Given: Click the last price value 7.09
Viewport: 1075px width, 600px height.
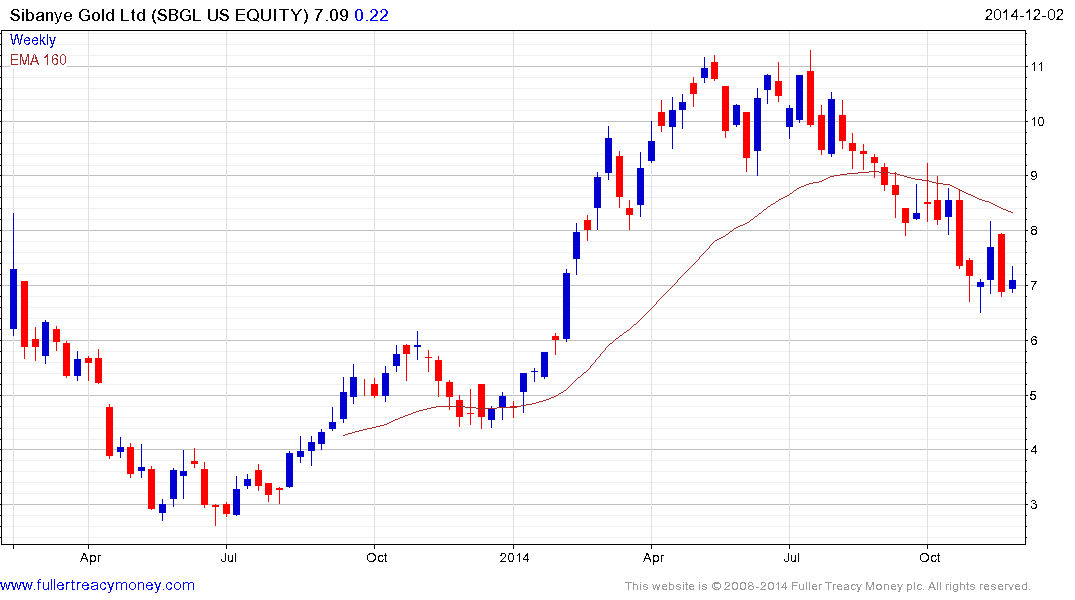Looking at the screenshot, I should pos(331,15).
